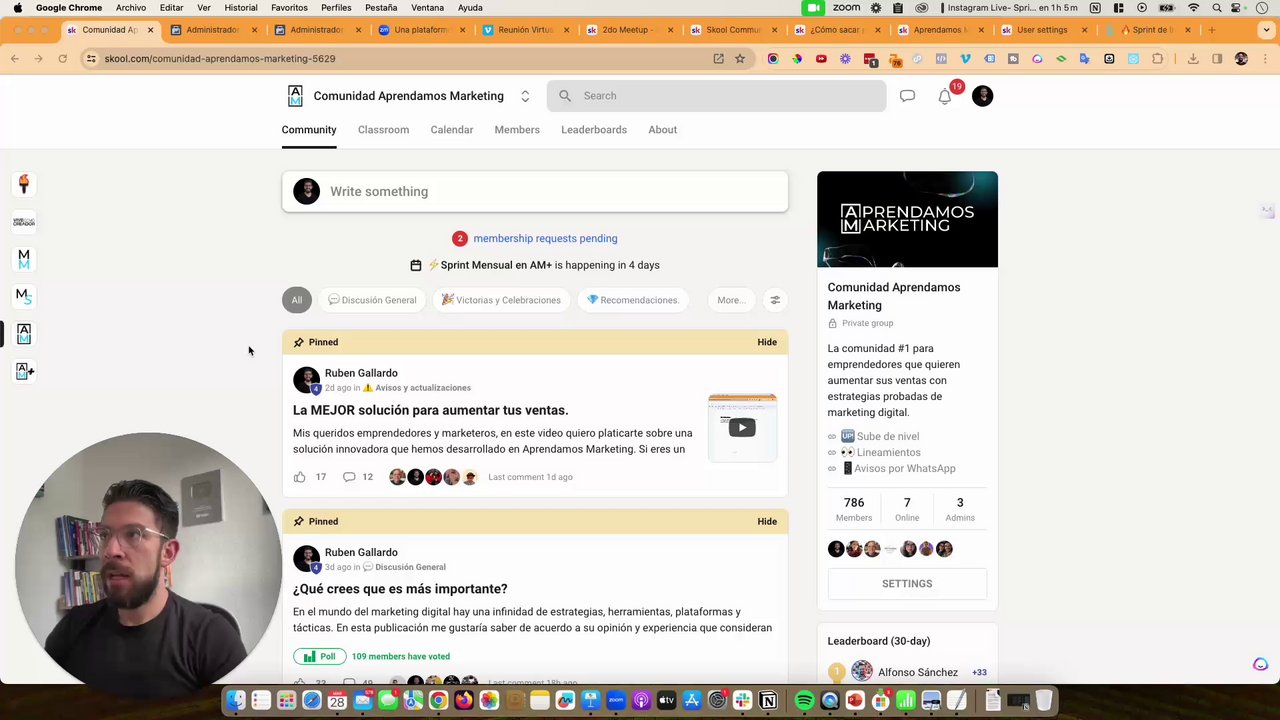Open the Members tab
1280x720 pixels.
pyautogui.click(x=517, y=130)
